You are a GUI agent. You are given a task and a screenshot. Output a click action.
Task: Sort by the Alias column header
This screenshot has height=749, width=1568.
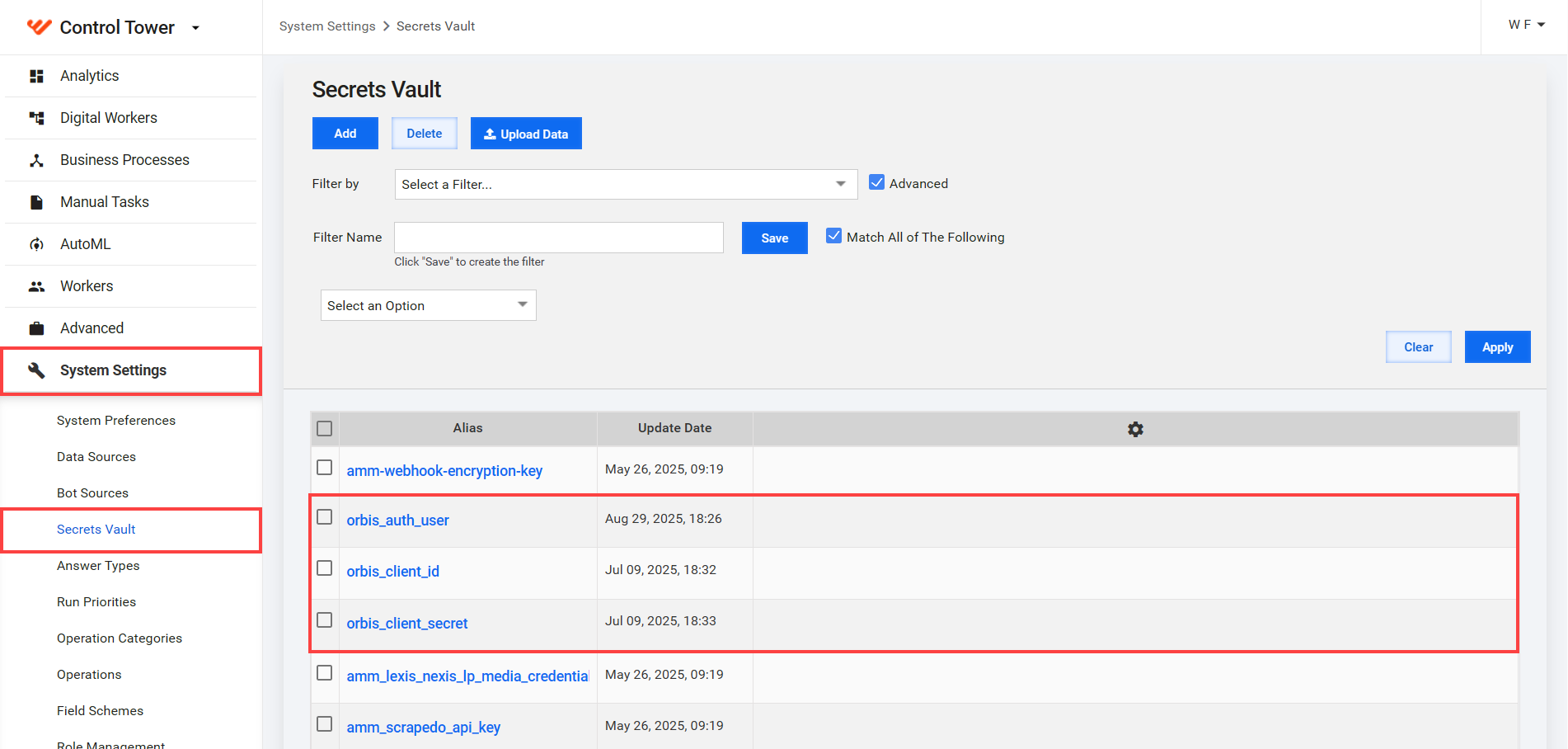point(467,428)
